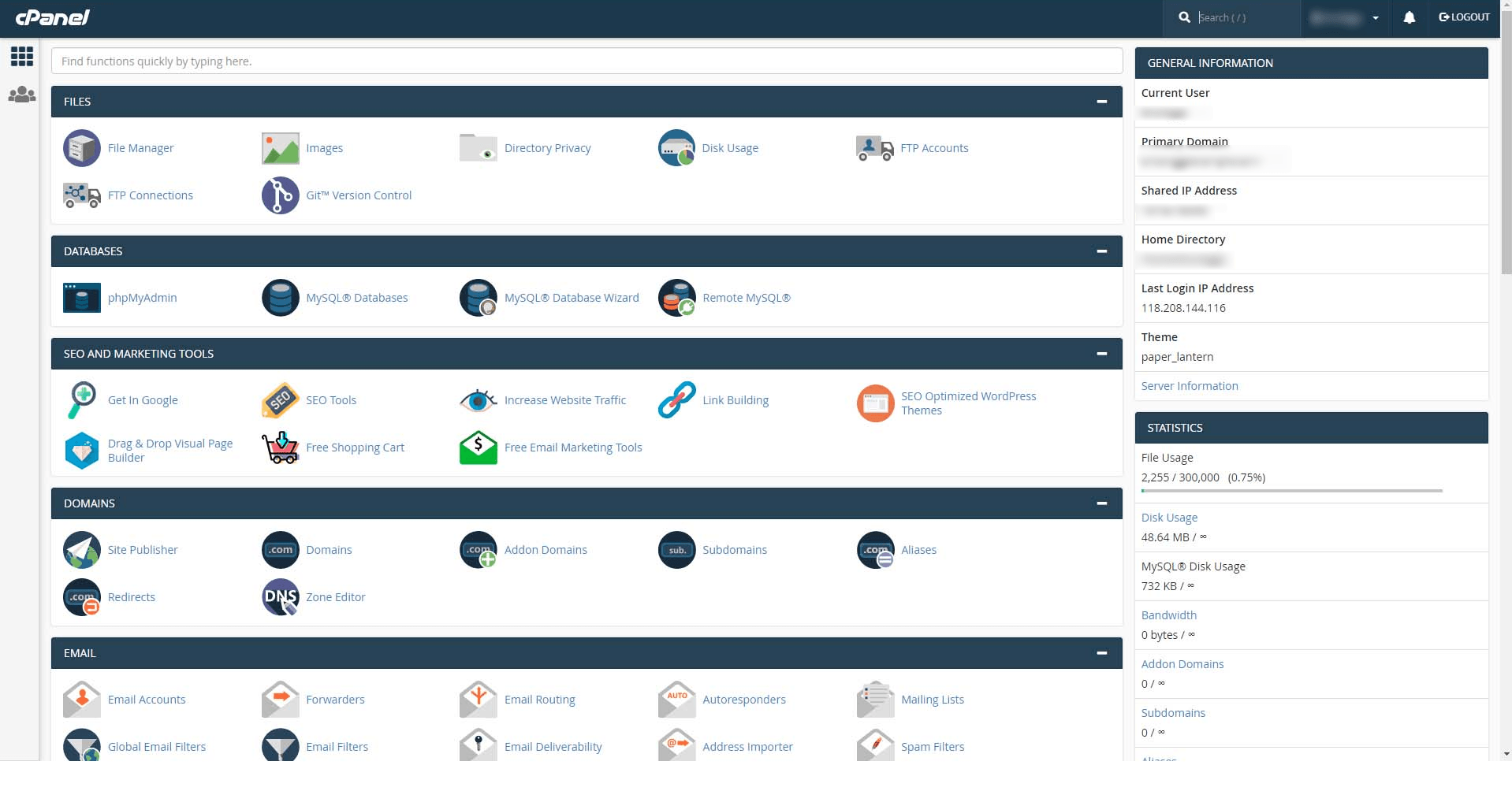This screenshot has height=791, width=1512.
Task: Click the Aliases icon
Action: (875, 550)
